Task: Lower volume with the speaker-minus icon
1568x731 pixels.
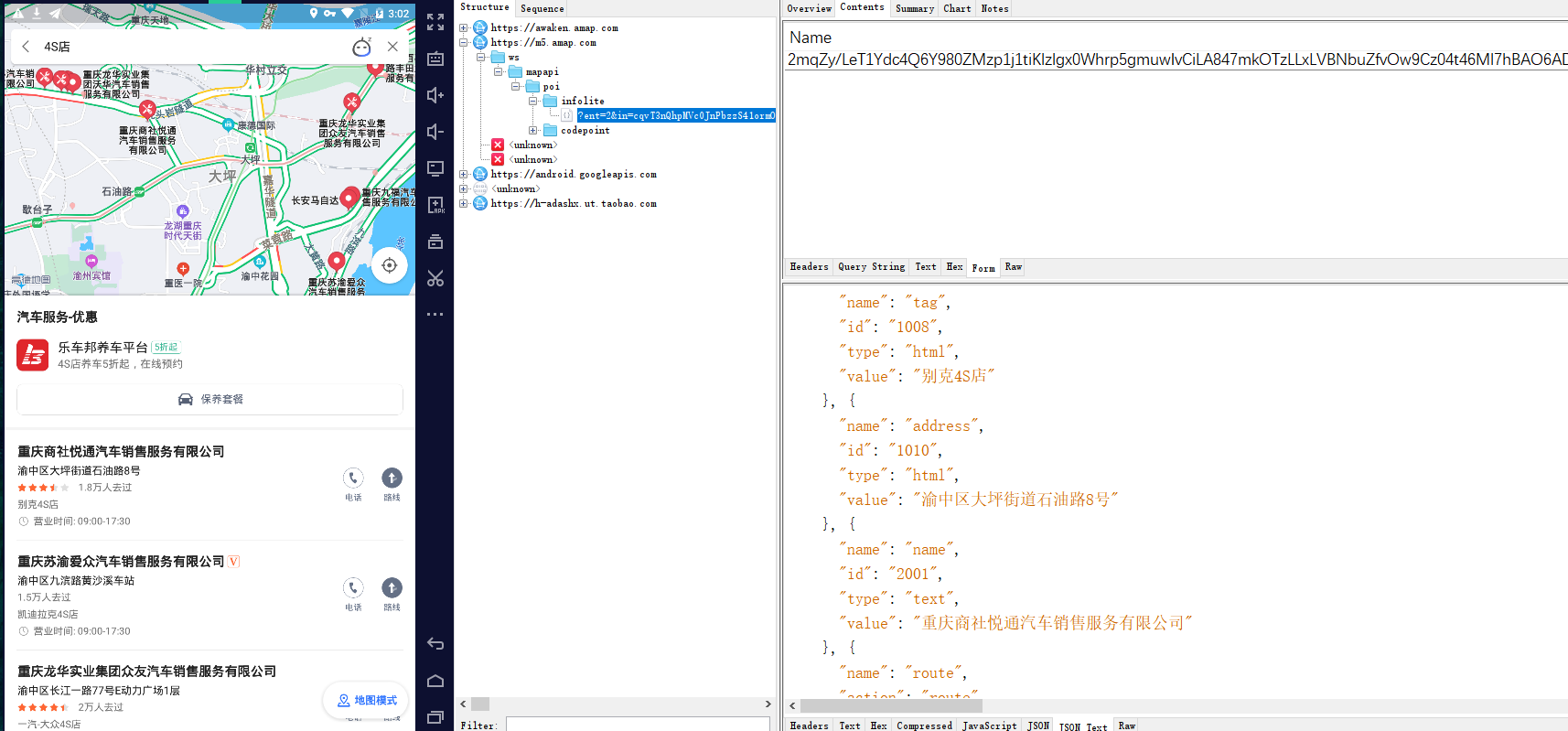Action: (435, 132)
